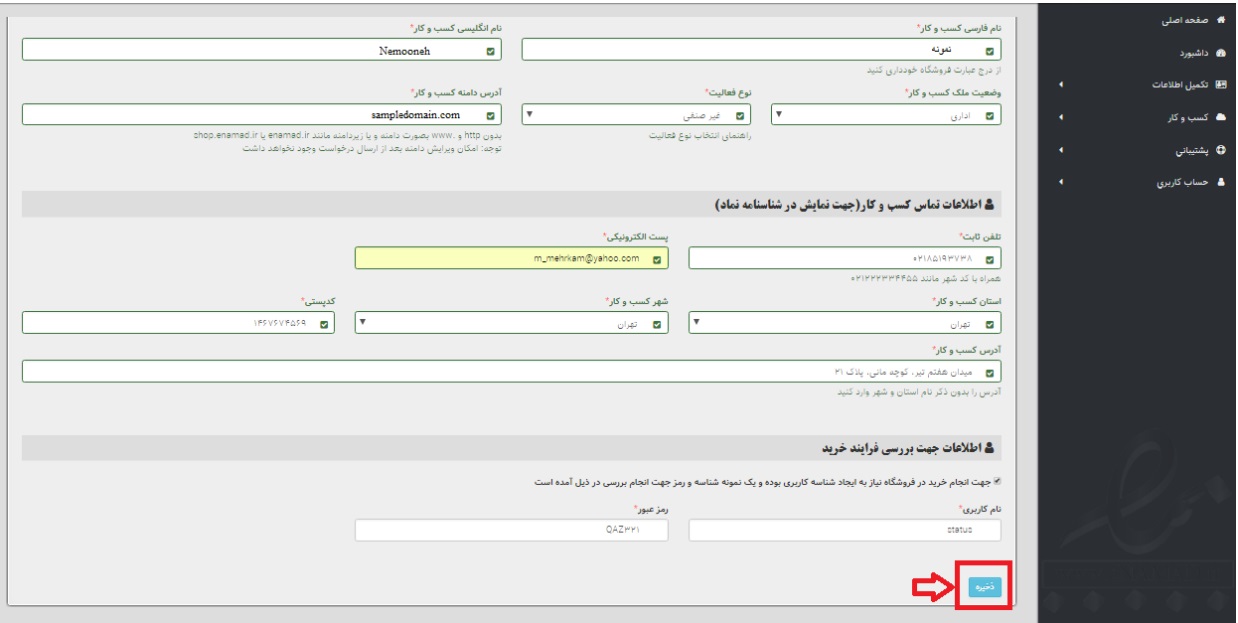Click the green check icon in the postal code field

point(323,324)
